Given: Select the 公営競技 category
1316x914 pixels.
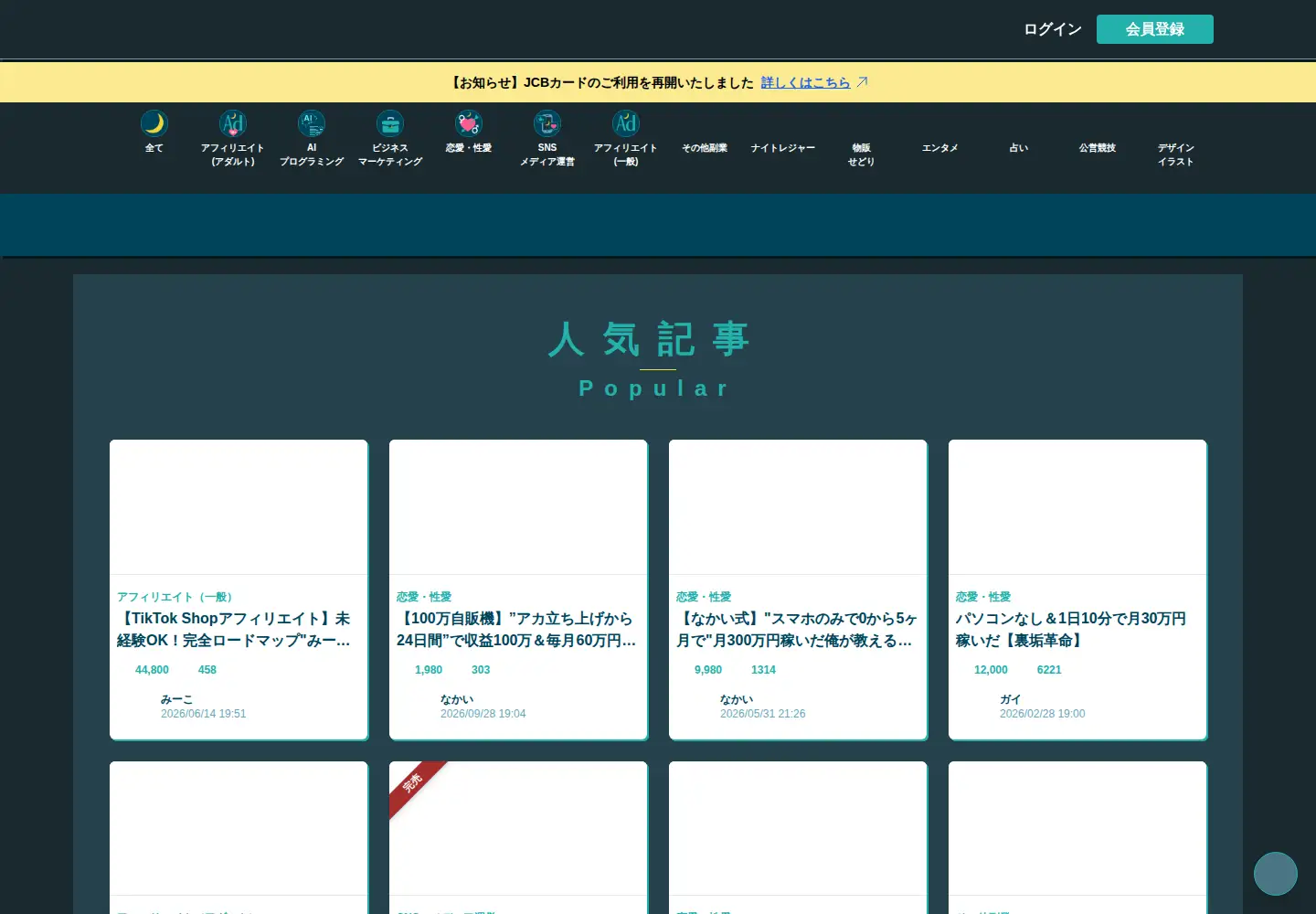Looking at the screenshot, I should [1098, 148].
